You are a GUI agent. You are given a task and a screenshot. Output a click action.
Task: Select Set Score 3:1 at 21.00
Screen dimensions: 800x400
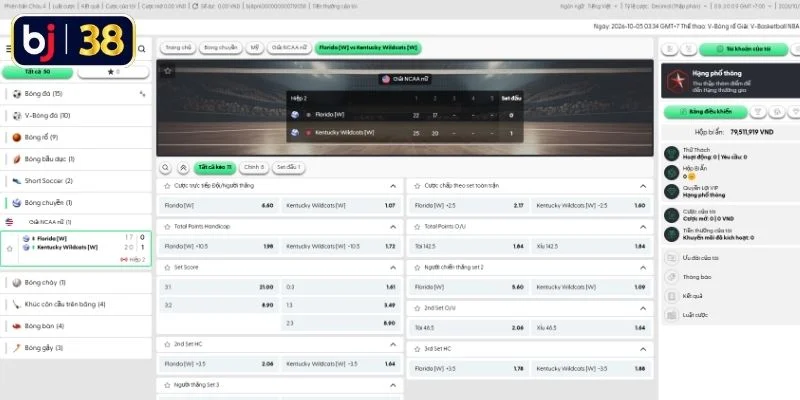[x=218, y=287]
